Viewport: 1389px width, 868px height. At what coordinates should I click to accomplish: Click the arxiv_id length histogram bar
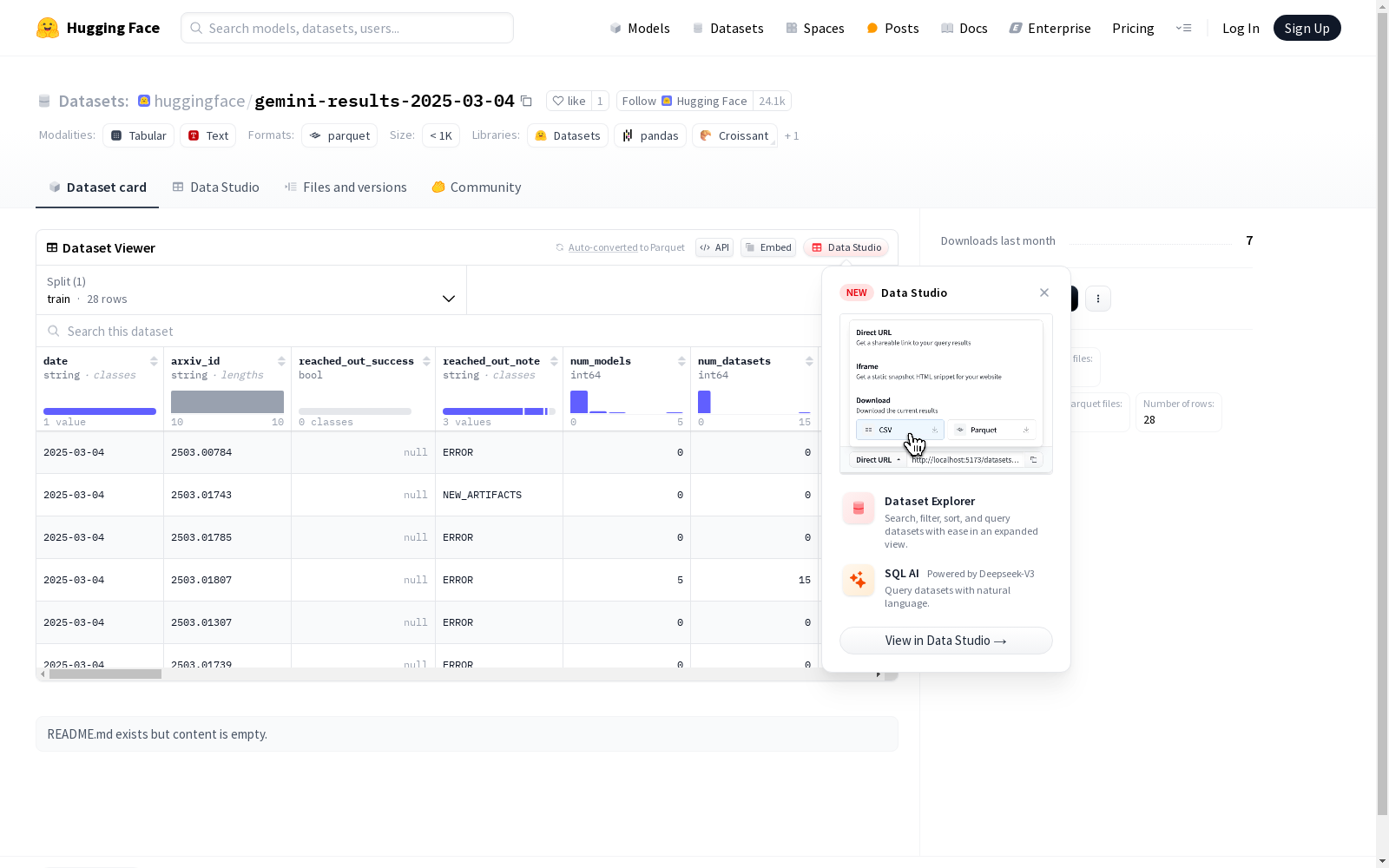click(227, 402)
